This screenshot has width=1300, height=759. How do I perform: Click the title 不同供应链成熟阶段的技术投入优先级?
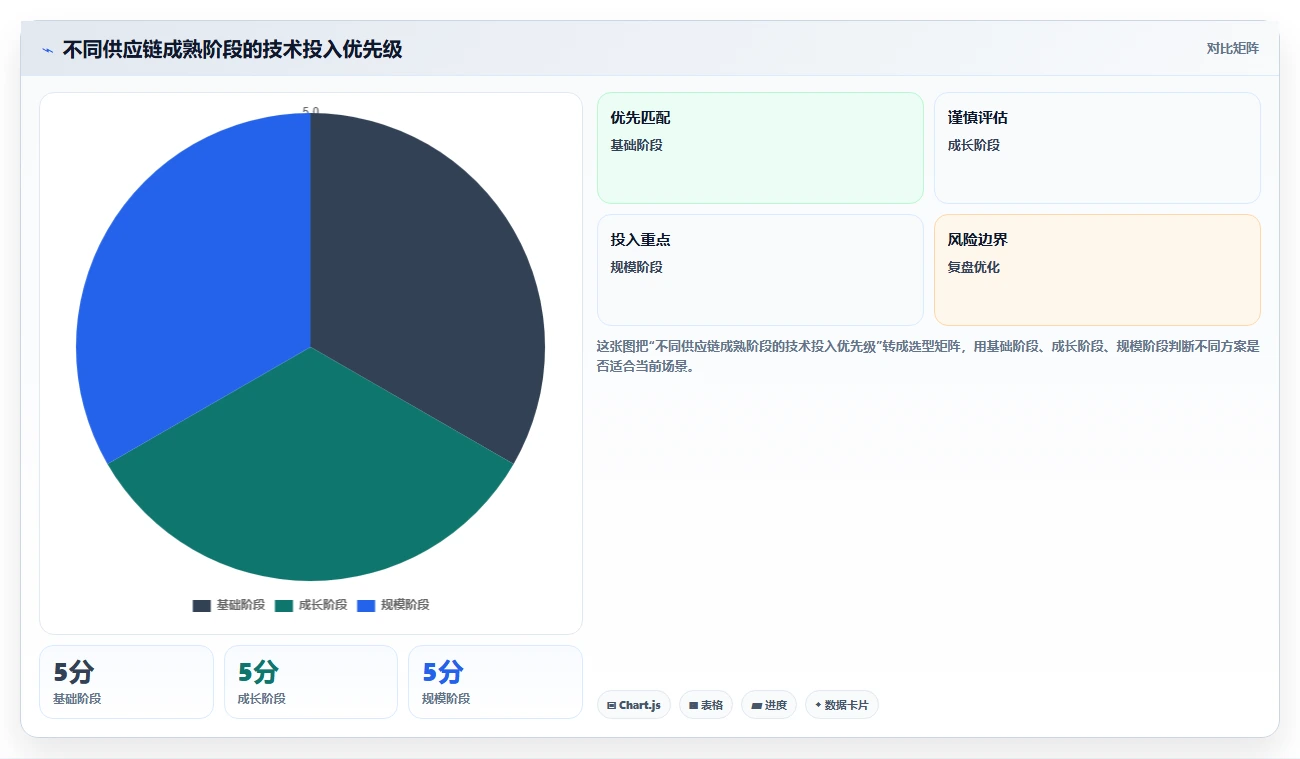pos(232,50)
